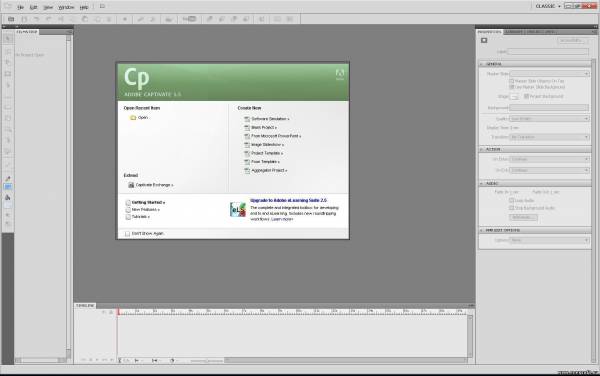Click the red playhead marker on timeline
This screenshot has width=600, height=376.
click(118, 312)
